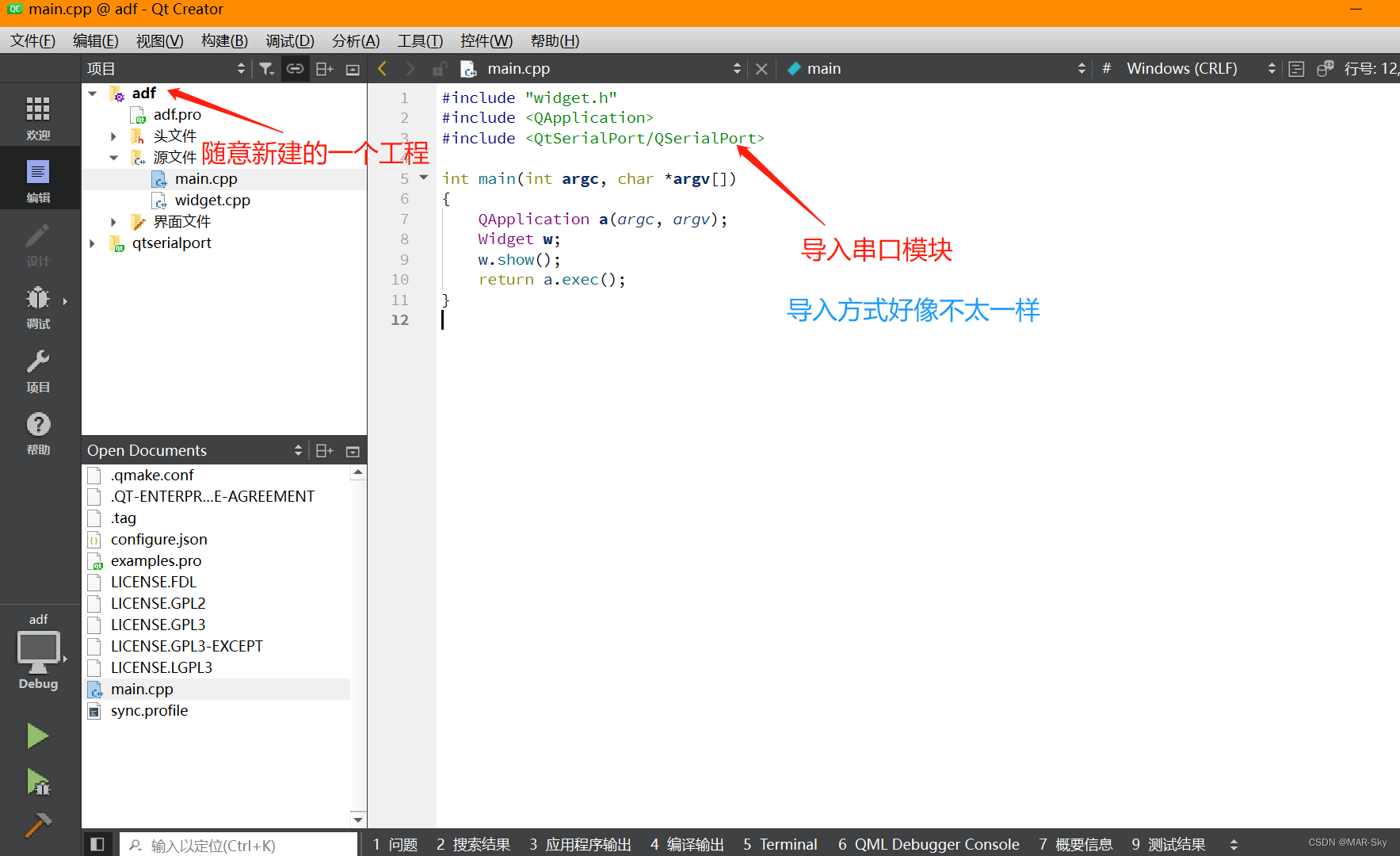Open the 视图(V) menu
Screen dimensions: 1400x856
tap(159, 40)
